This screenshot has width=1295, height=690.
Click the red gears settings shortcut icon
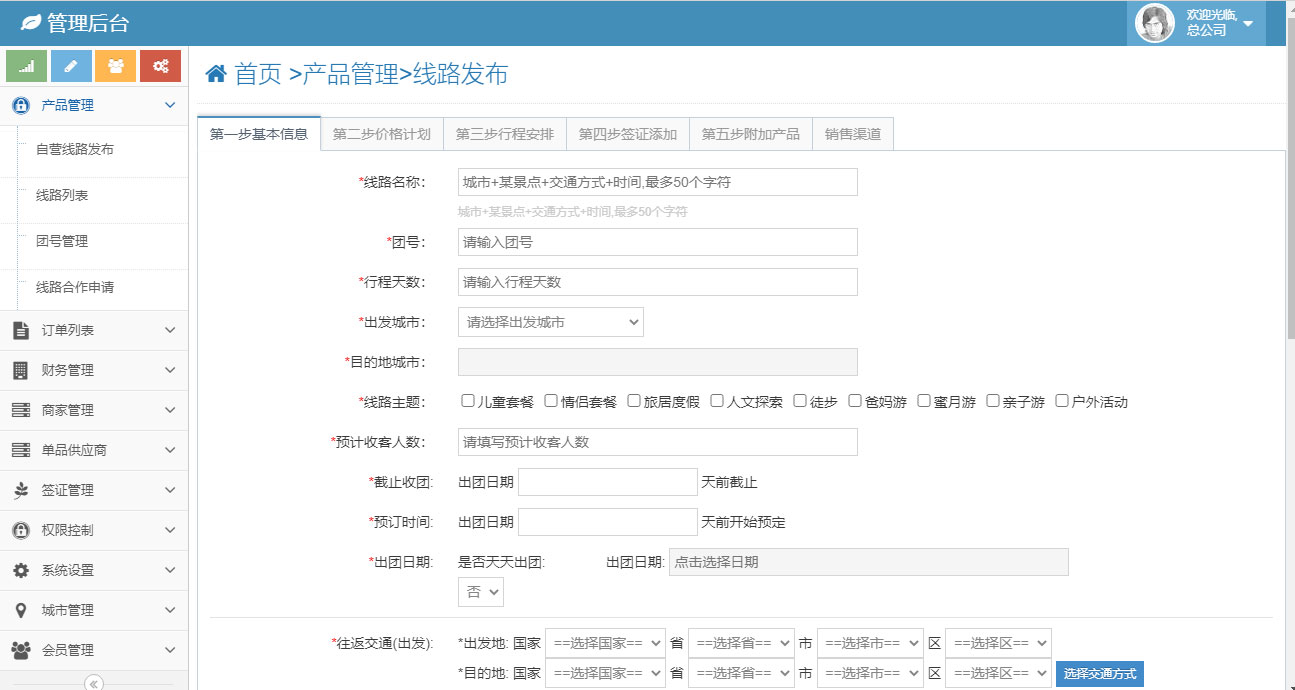160,66
